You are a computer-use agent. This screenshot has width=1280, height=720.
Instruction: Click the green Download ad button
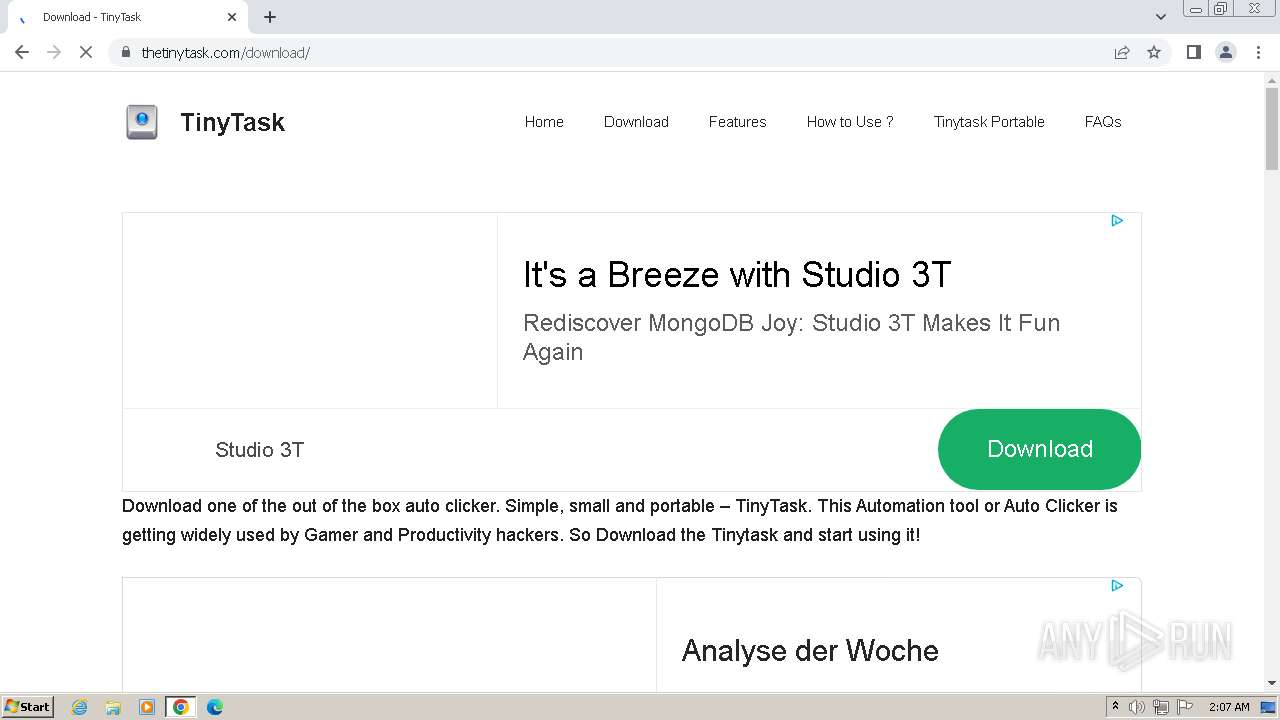coord(1039,449)
